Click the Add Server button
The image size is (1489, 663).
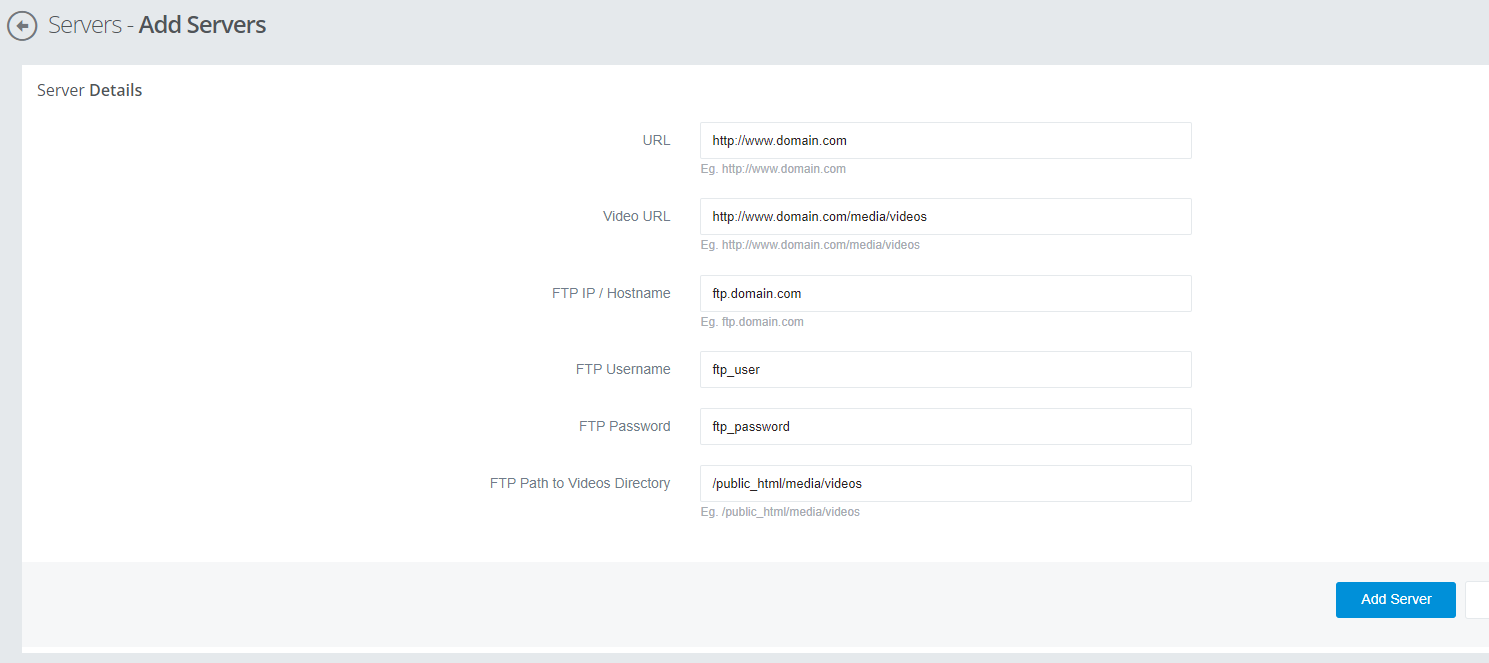tap(1395, 599)
